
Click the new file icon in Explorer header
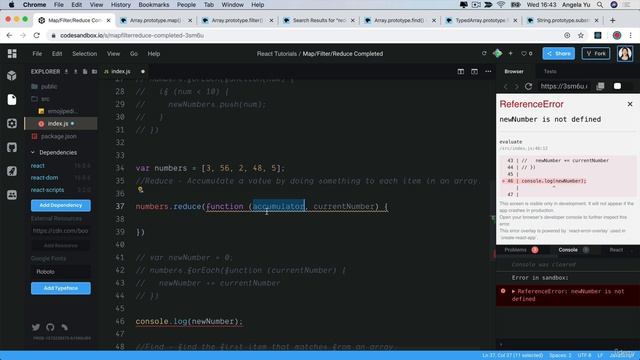tap(85, 71)
